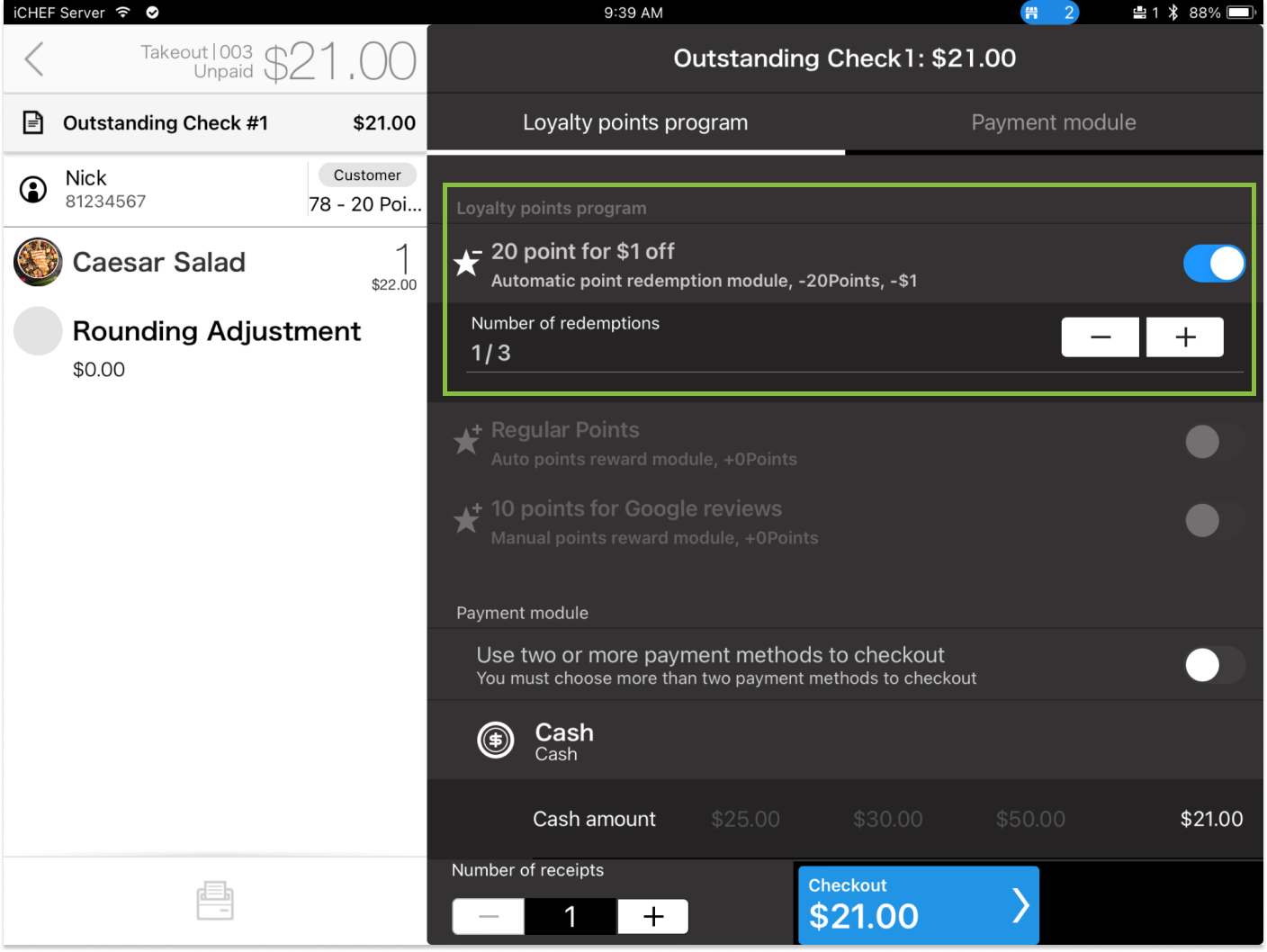
Task: Click the Outstanding Check document icon
Action: [33, 122]
